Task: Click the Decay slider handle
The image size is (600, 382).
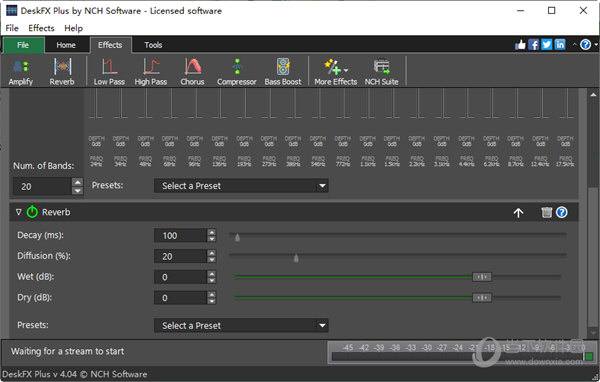Action: [x=237, y=237]
